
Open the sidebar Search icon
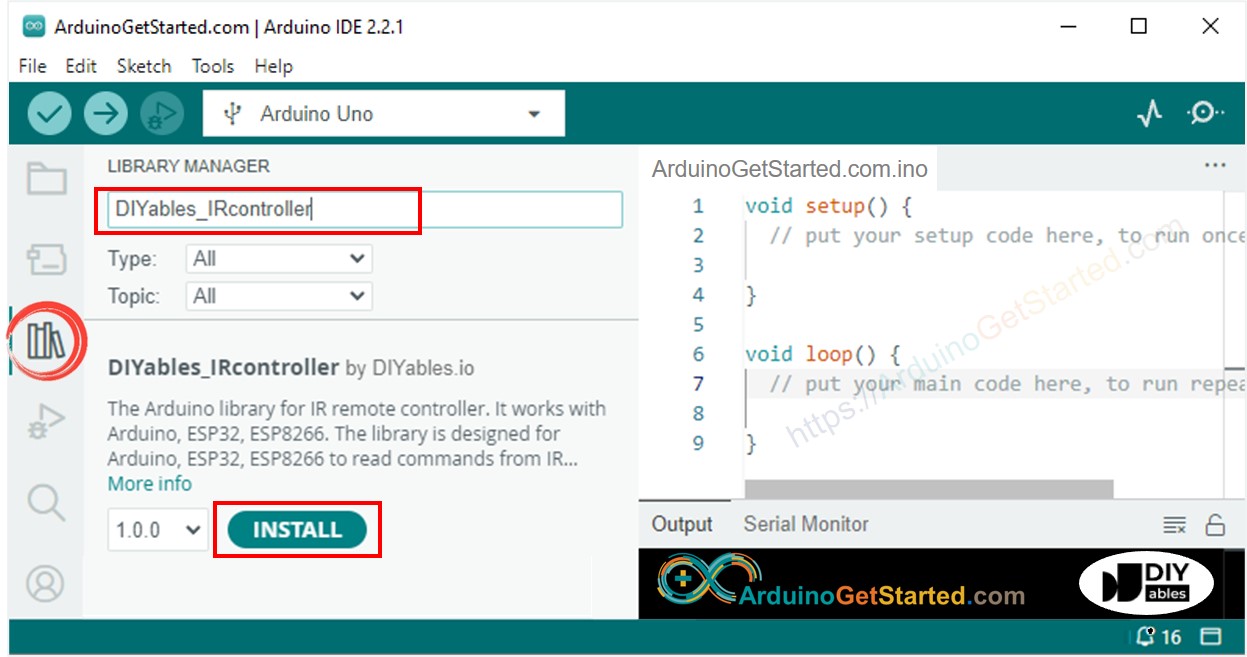pos(46,502)
